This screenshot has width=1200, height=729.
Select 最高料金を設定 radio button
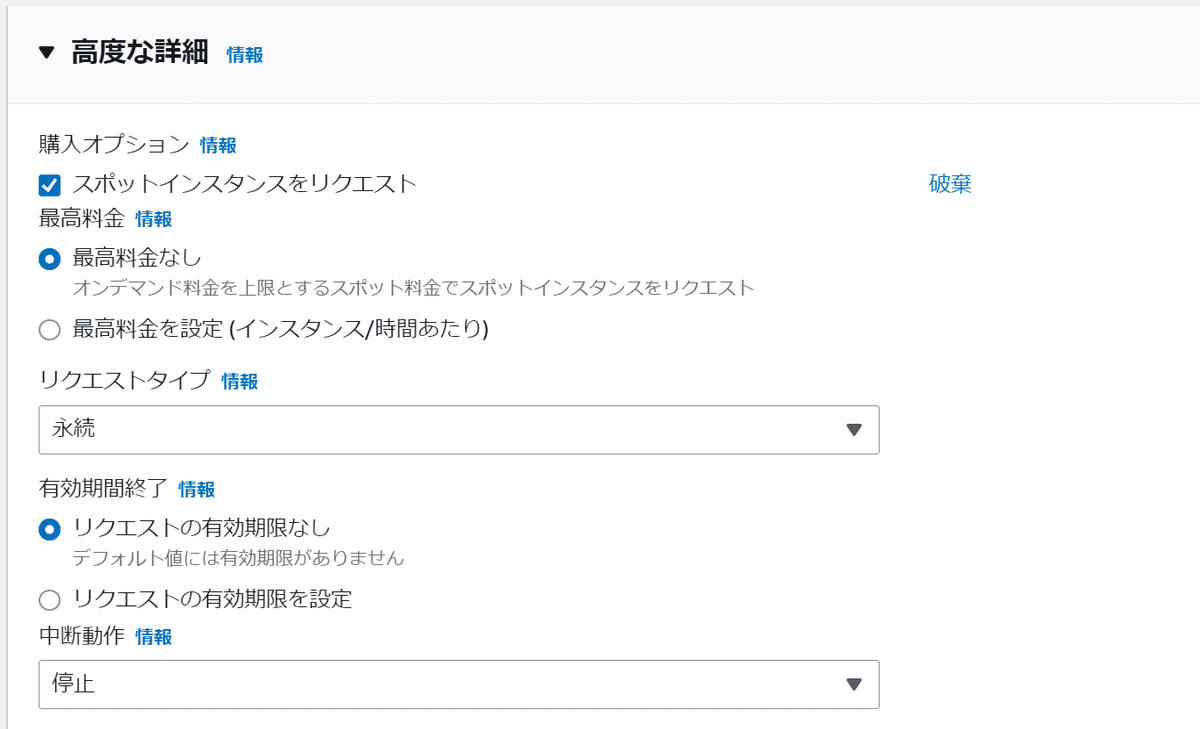point(50,329)
